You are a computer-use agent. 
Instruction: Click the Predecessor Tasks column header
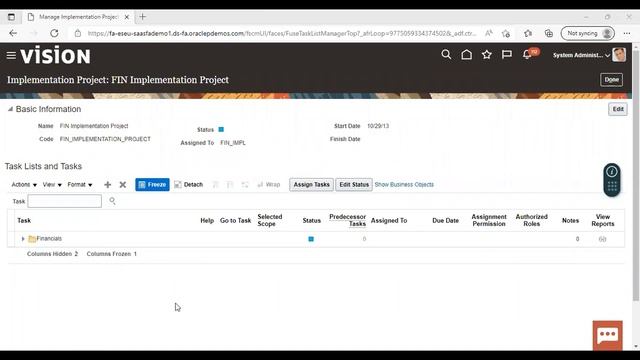(347, 220)
